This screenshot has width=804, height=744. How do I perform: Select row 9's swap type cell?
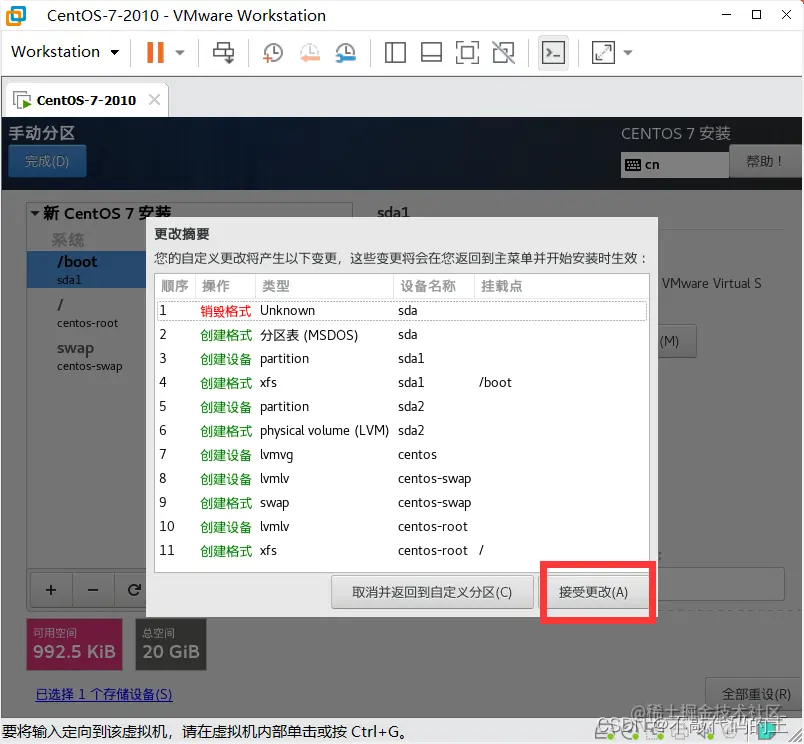coord(274,503)
